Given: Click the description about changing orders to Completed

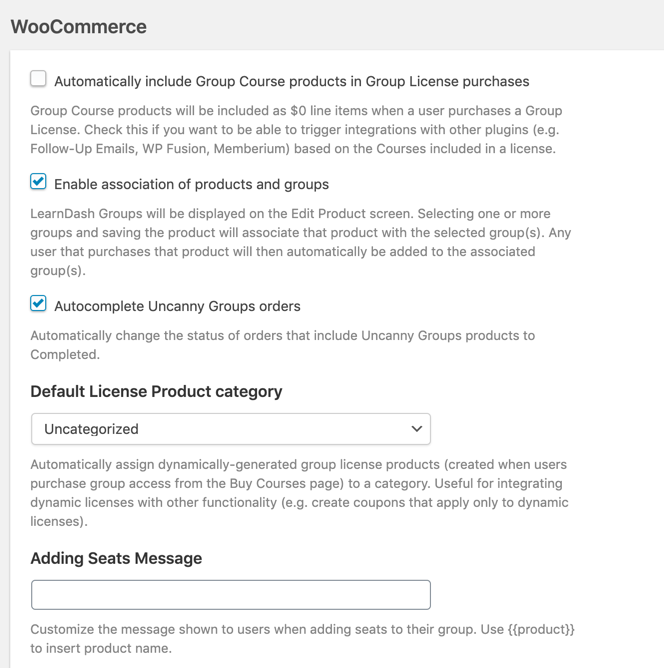Looking at the screenshot, I should [x=282, y=336].
